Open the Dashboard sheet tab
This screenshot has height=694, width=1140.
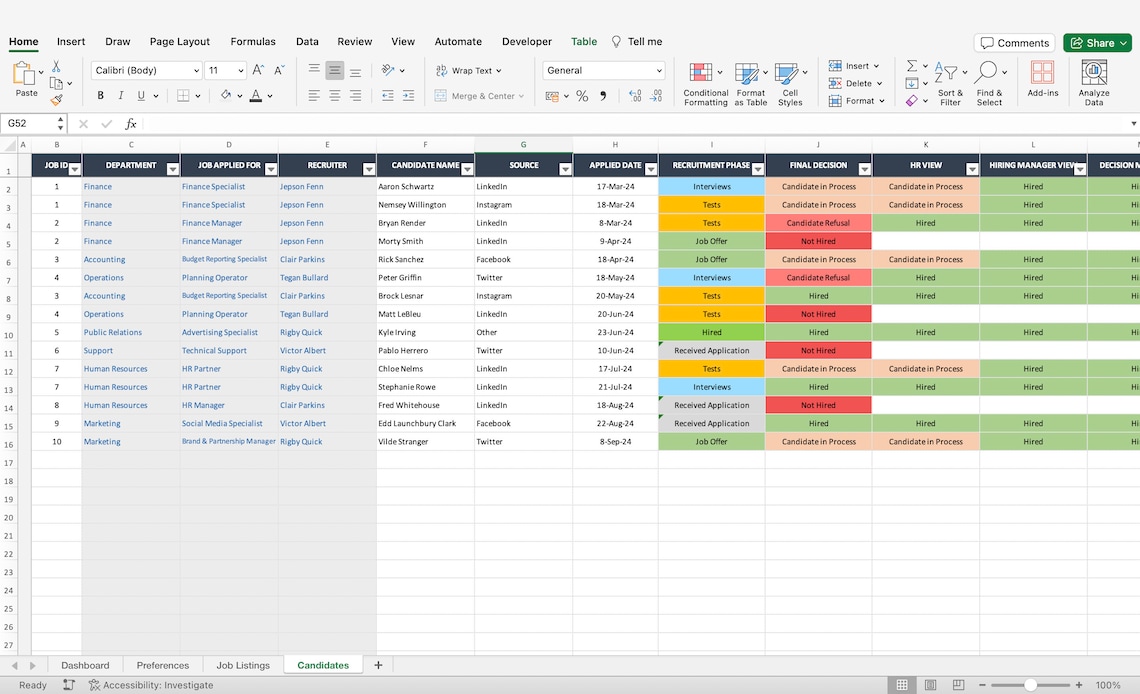[85, 664]
